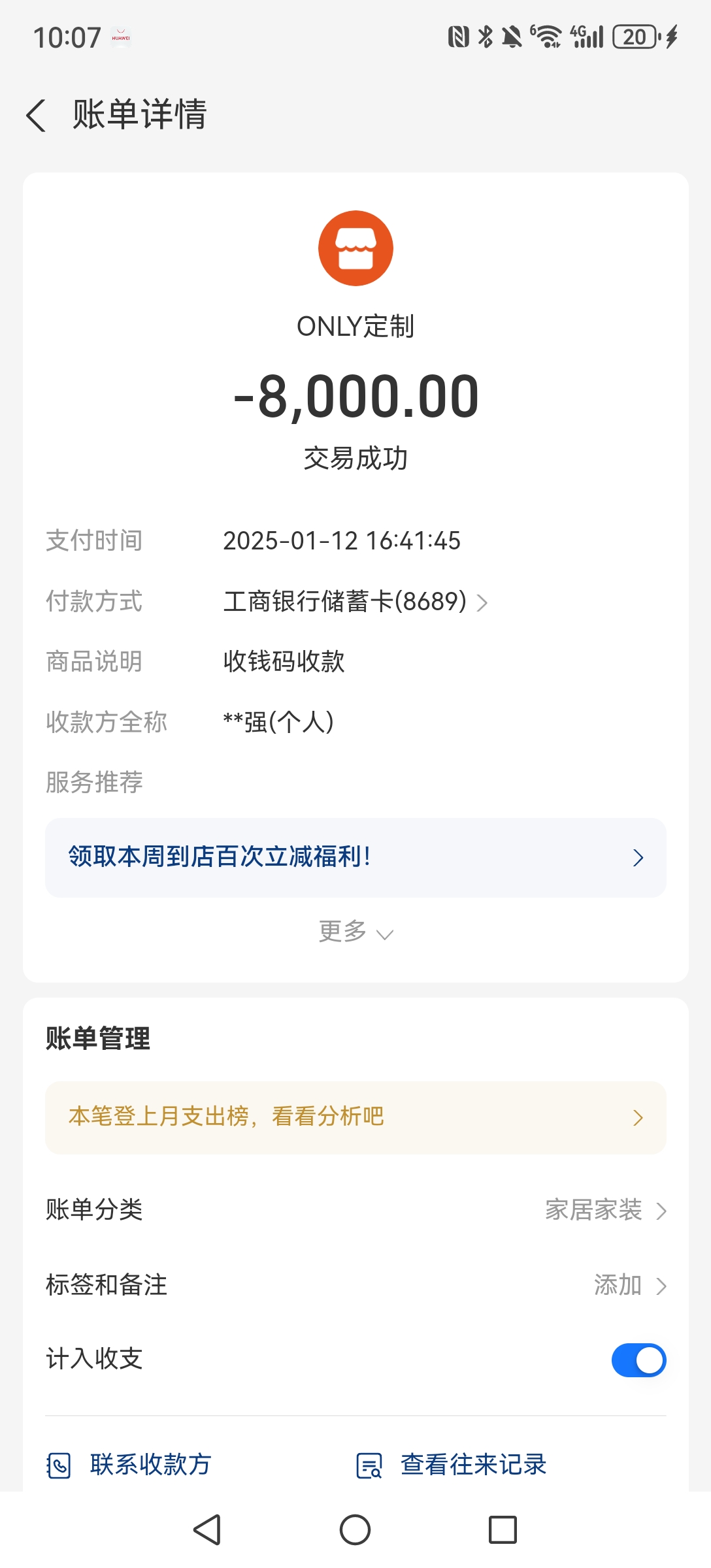The image size is (711, 1568).
Task: Tap the 联系收款方 link
Action: point(150,1465)
